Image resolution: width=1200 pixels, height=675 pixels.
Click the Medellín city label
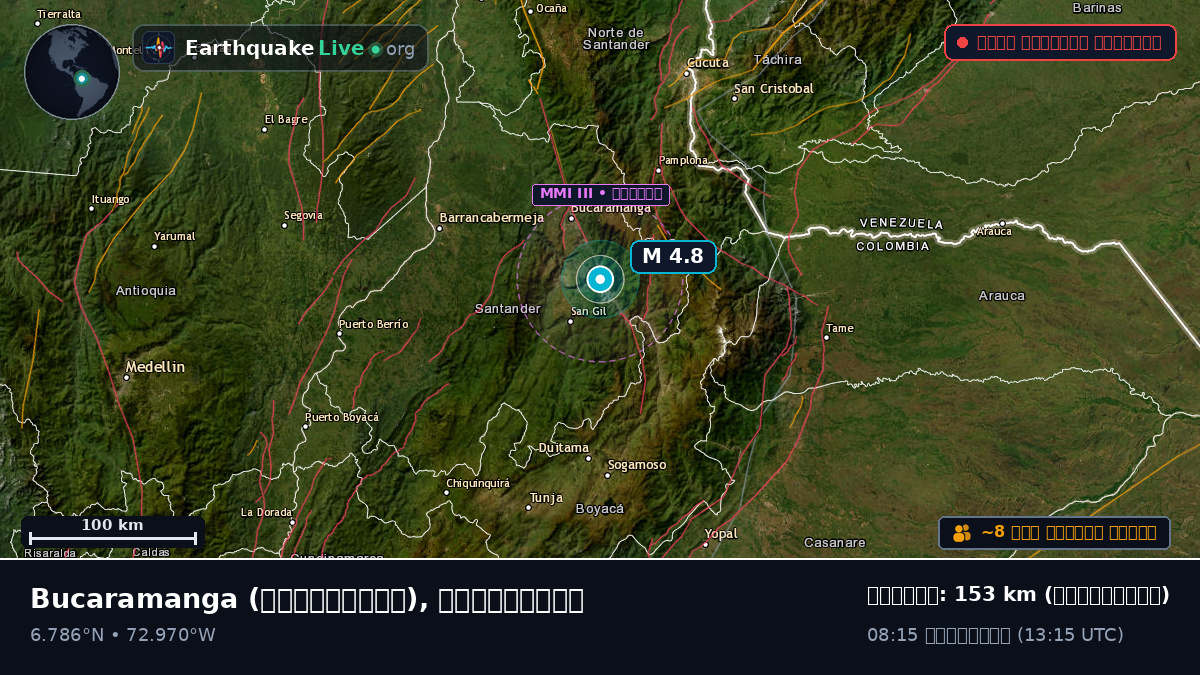[155, 367]
